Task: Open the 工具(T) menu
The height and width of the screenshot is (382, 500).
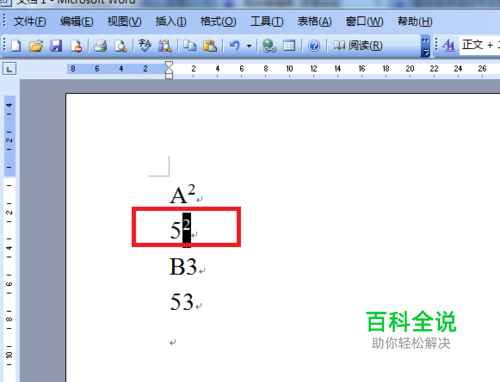Action: tap(267, 22)
